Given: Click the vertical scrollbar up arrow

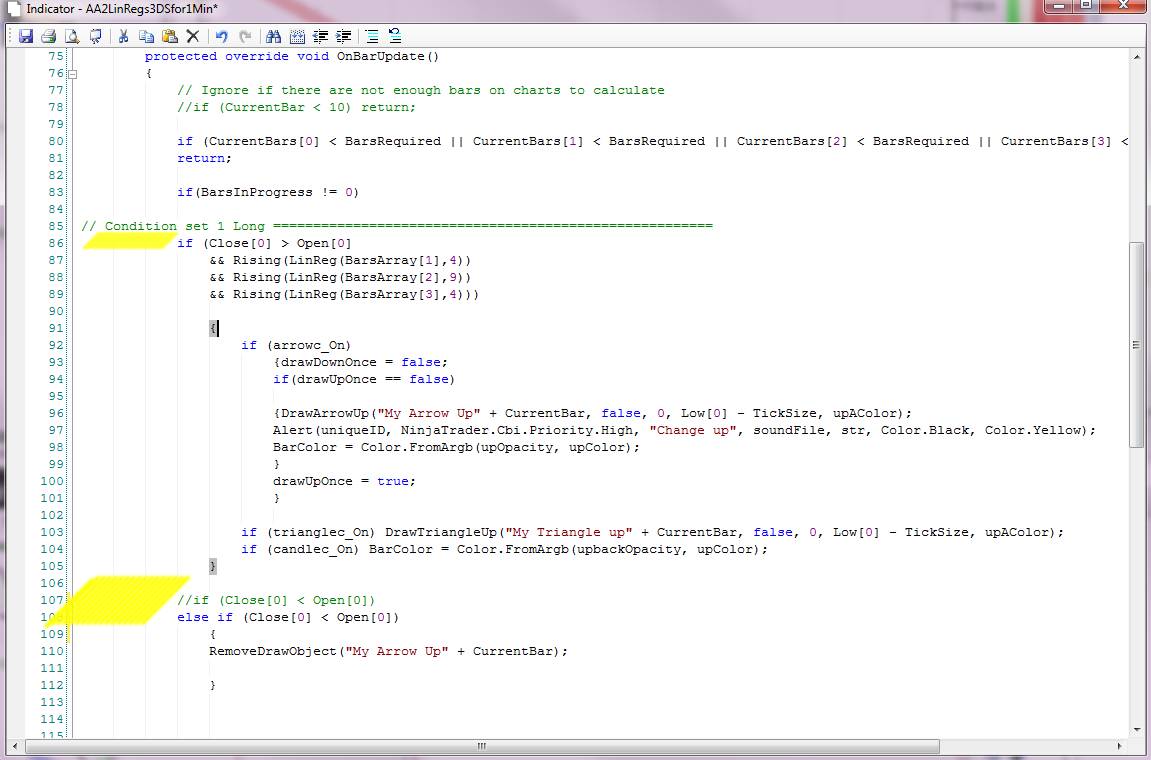Looking at the screenshot, I should click(1137, 57).
